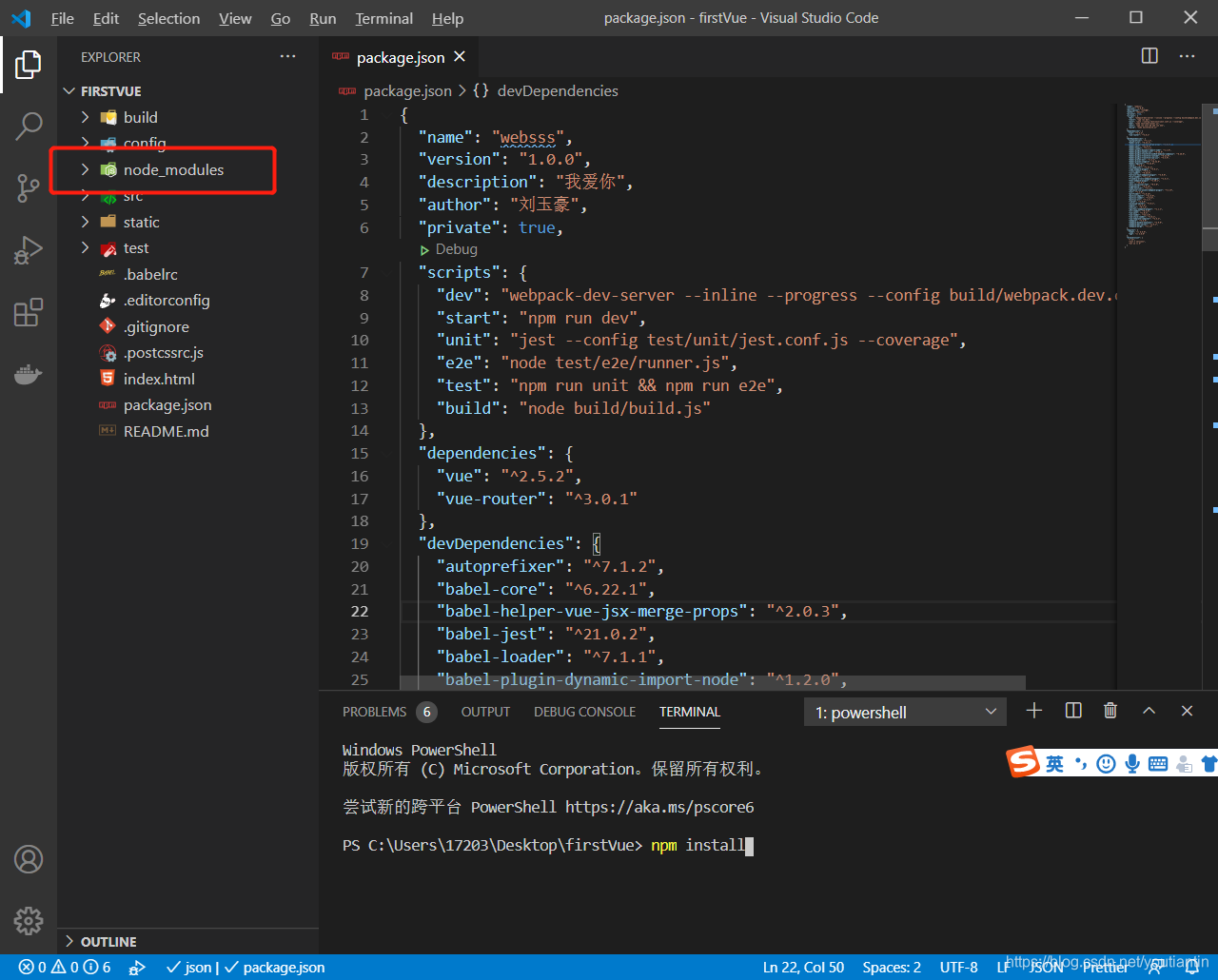Click the editor horizontal scrollbar

tap(713, 682)
